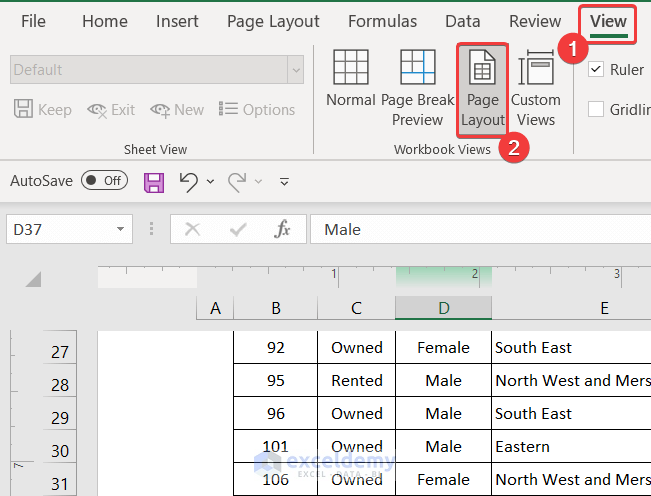The image size is (651, 496).
Task: Click the Save disk icon
Action: point(154,183)
